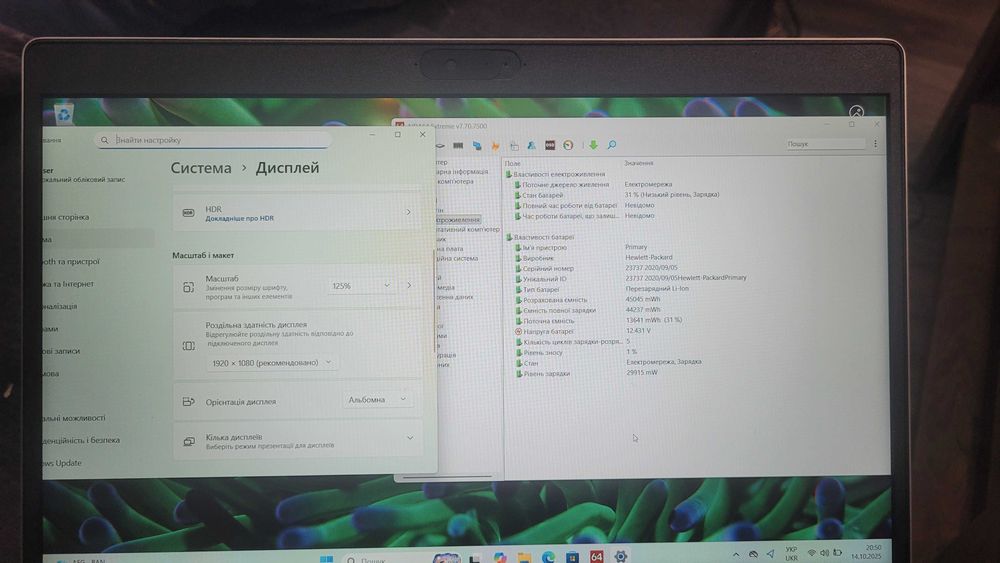The image size is (1000, 563).
Task: Open File Explorer from the taskbar
Action: tap(524, 557)
